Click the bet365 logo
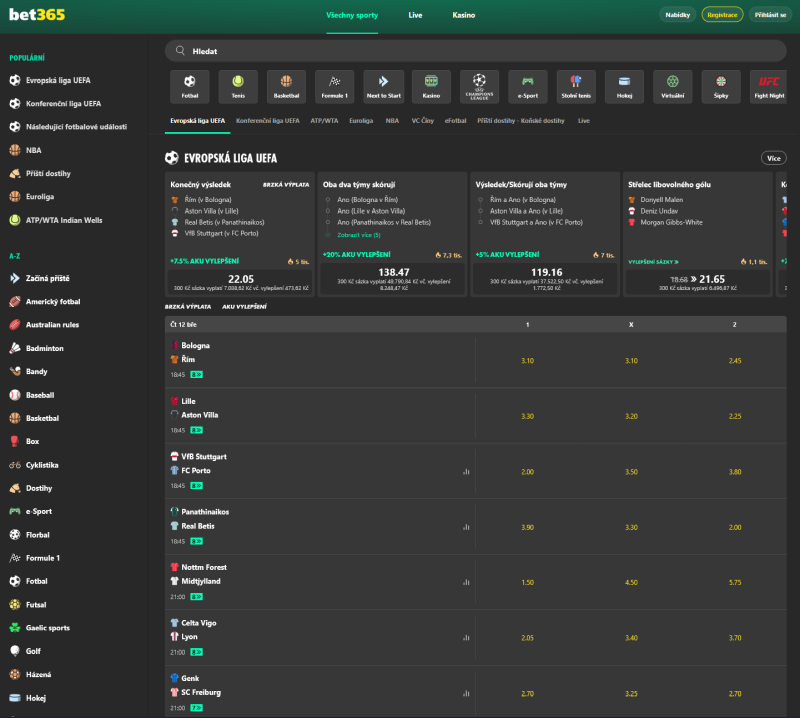The width and height of the screenshot is (800, 718). coord(38,16)
